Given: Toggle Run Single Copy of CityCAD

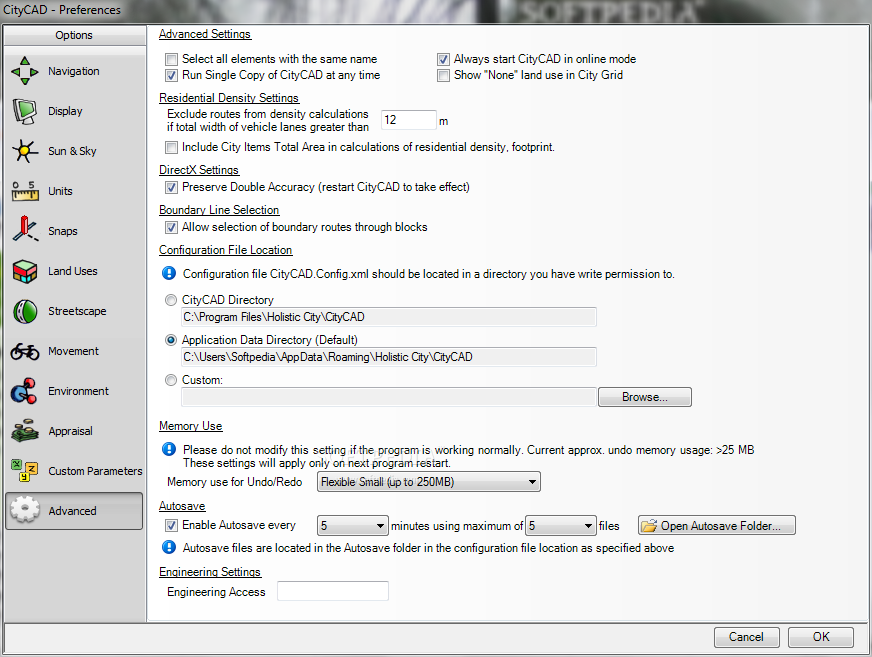Looking at the screenshot, I should [x=171, y=75].
